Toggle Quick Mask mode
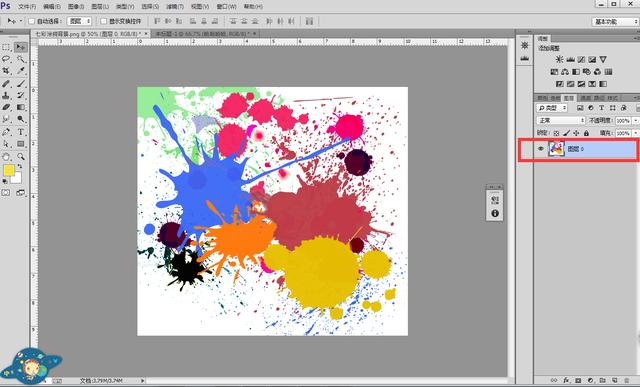 click(x=6, y=193)
